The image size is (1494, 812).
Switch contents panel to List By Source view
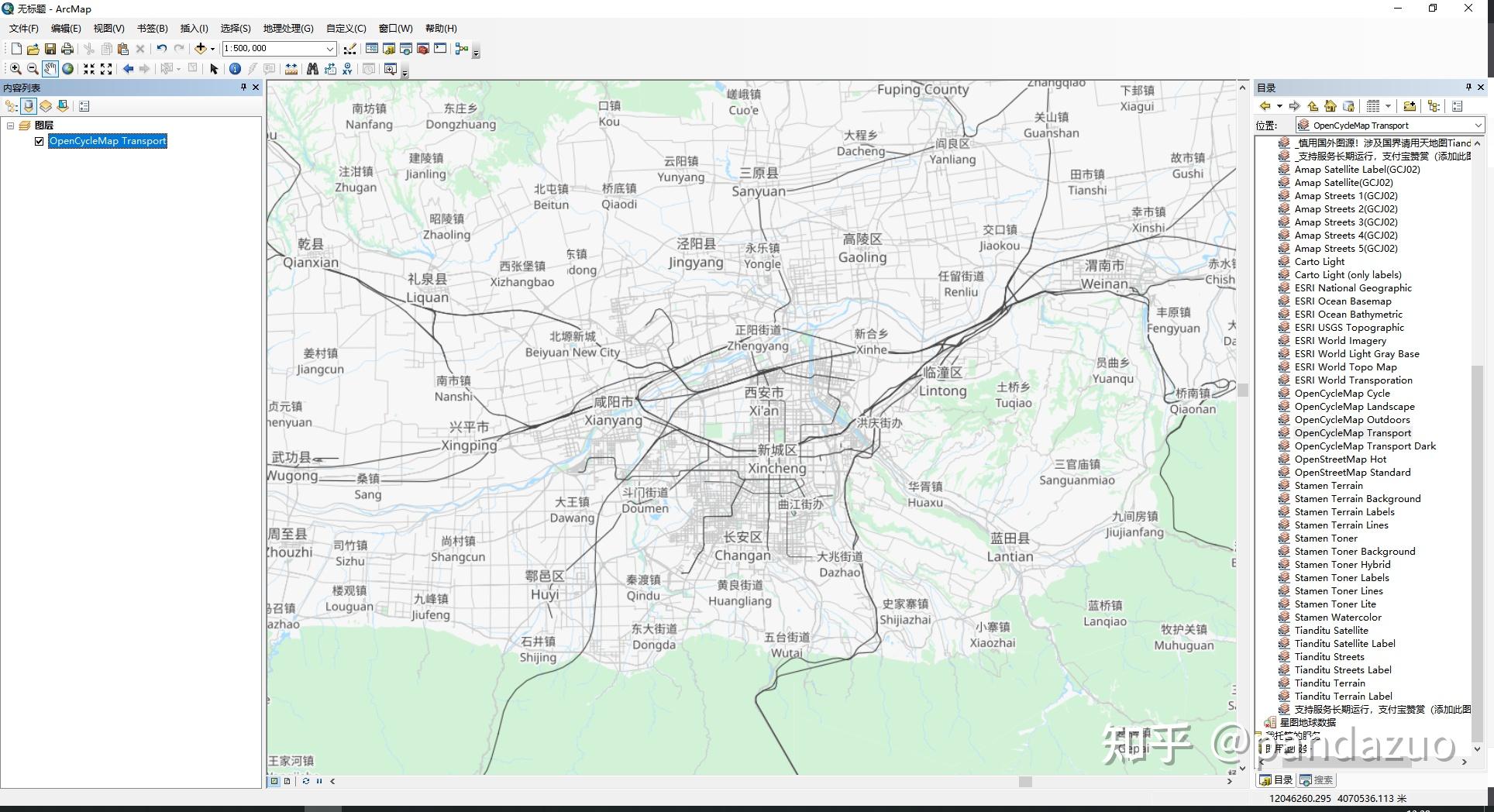coord(29,106)
